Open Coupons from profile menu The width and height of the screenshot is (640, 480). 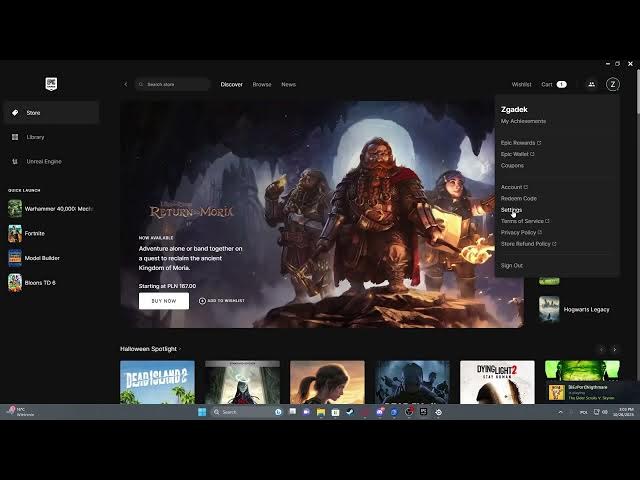(x=512, y=166)
